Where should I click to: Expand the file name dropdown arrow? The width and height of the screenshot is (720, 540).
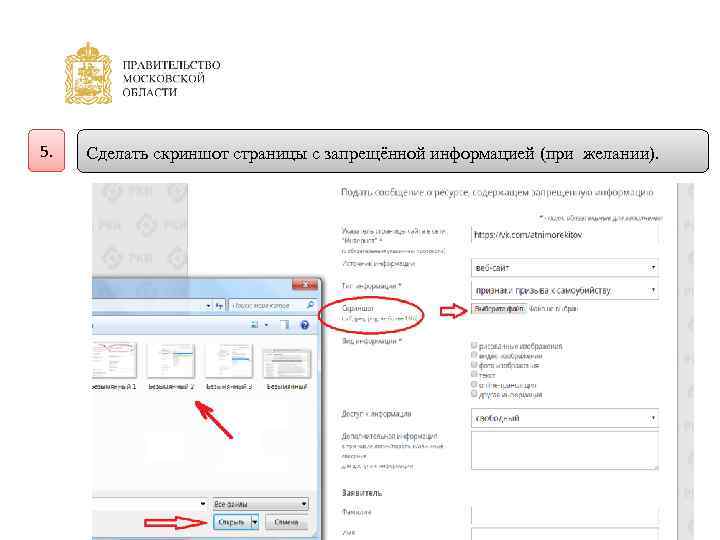203,504
